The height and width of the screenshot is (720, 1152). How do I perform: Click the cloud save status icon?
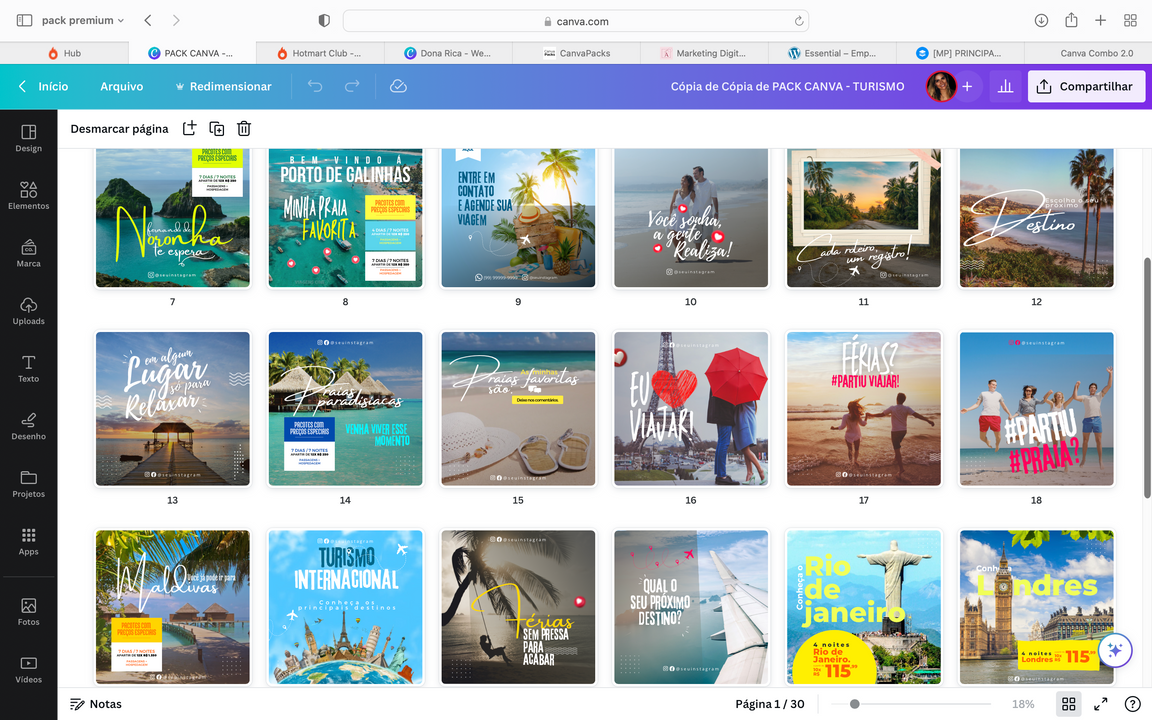[x=398, y=87]
